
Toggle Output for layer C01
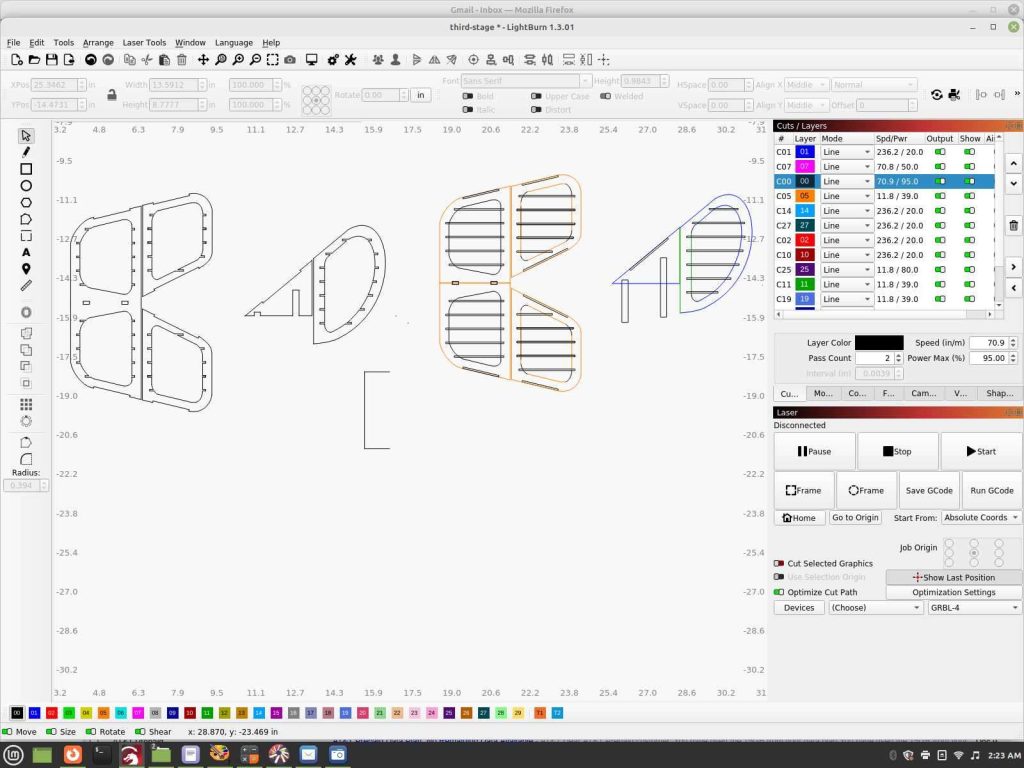[939, 152]
